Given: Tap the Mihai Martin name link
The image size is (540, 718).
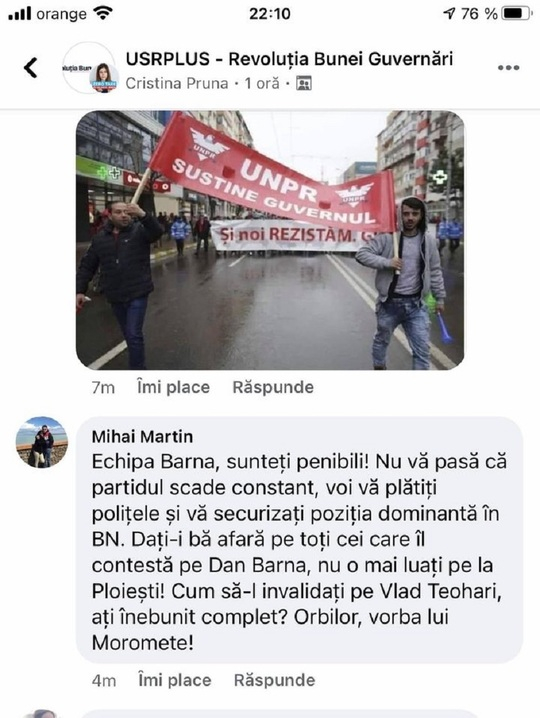Looking at the screenshot, I should (142, 436).
